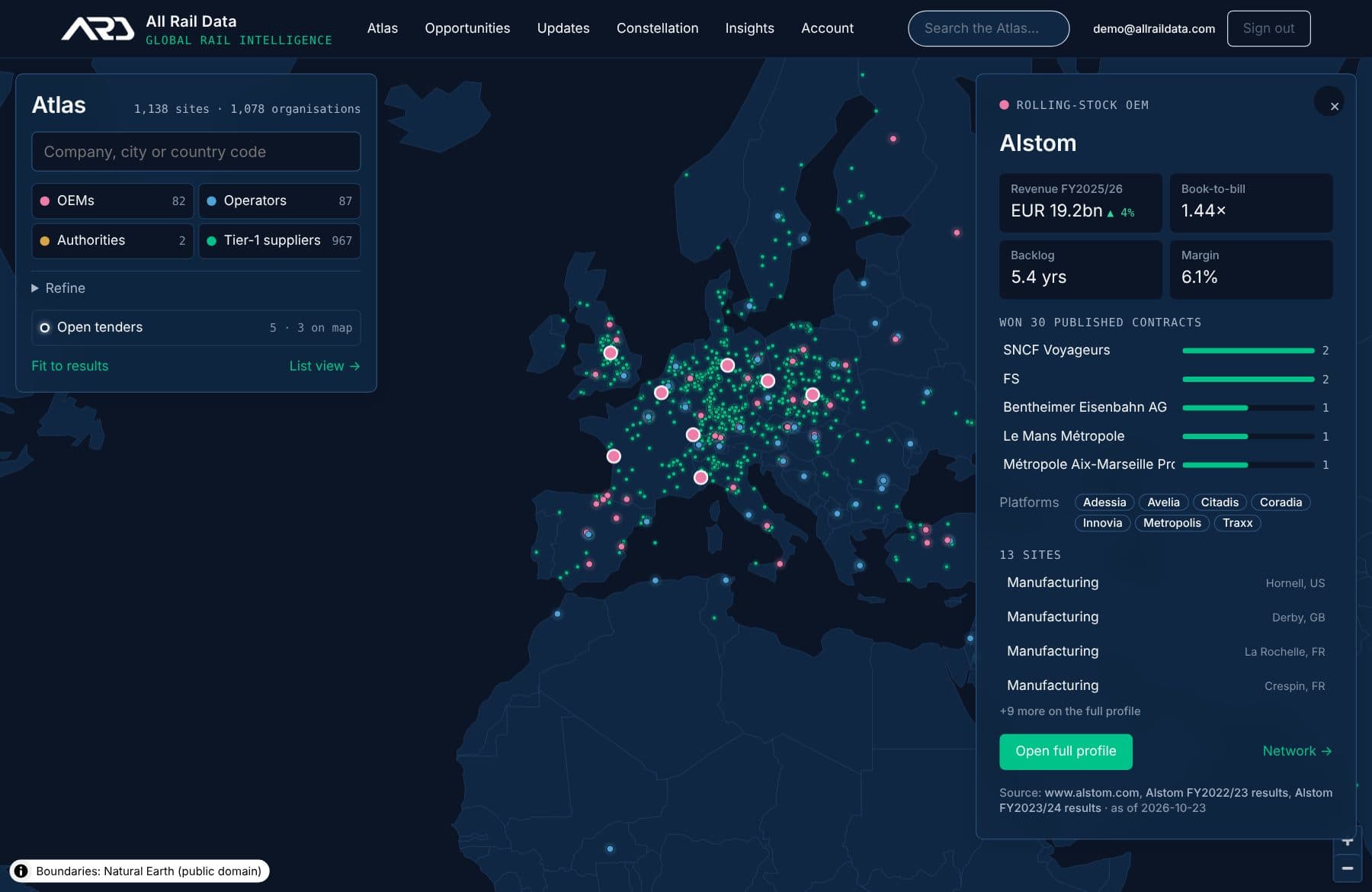
Task: Focus the Search the Atlas field
Action: point(989,28)
